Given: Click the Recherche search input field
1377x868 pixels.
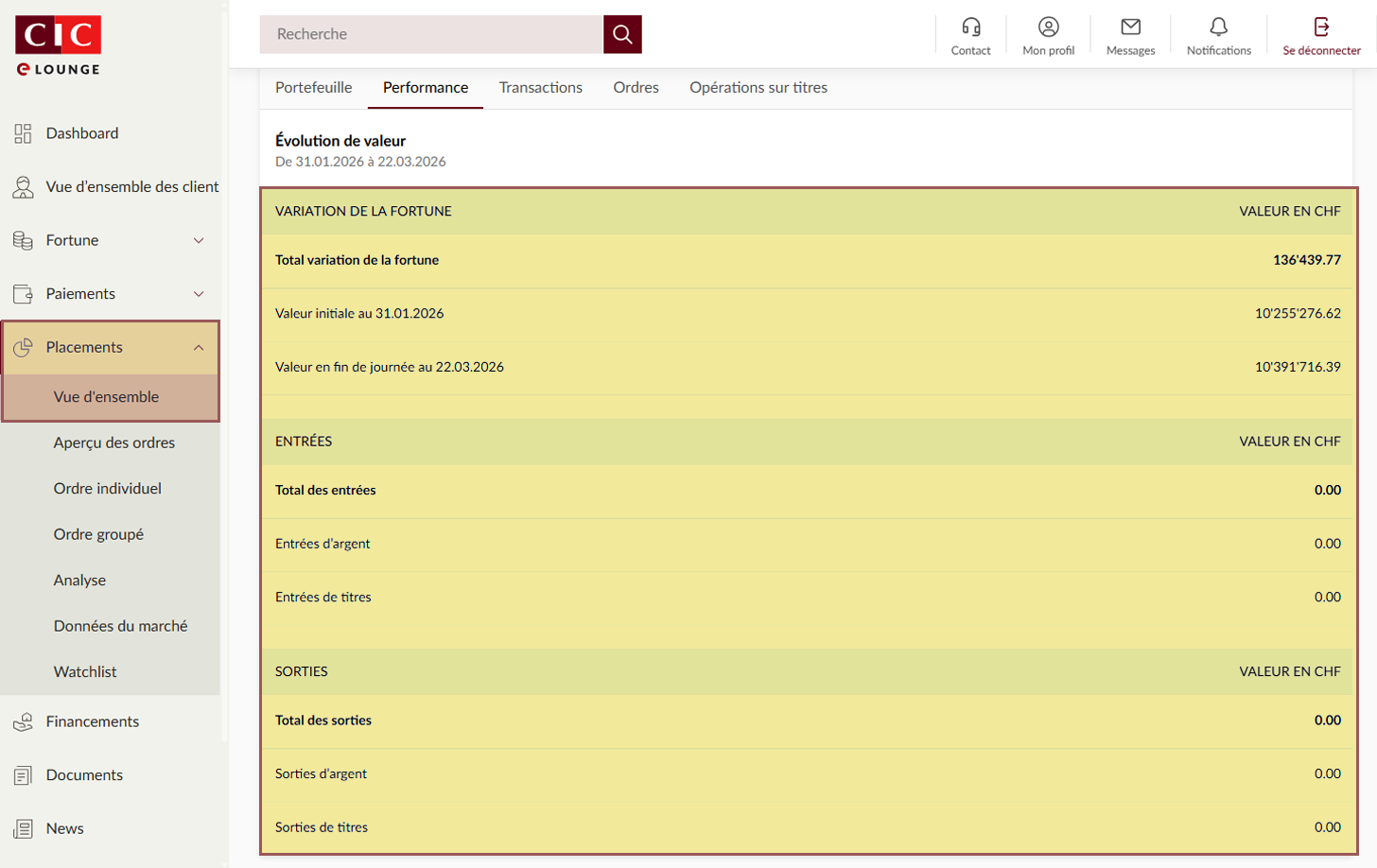Looking at the screenshot, I should 431,34.
